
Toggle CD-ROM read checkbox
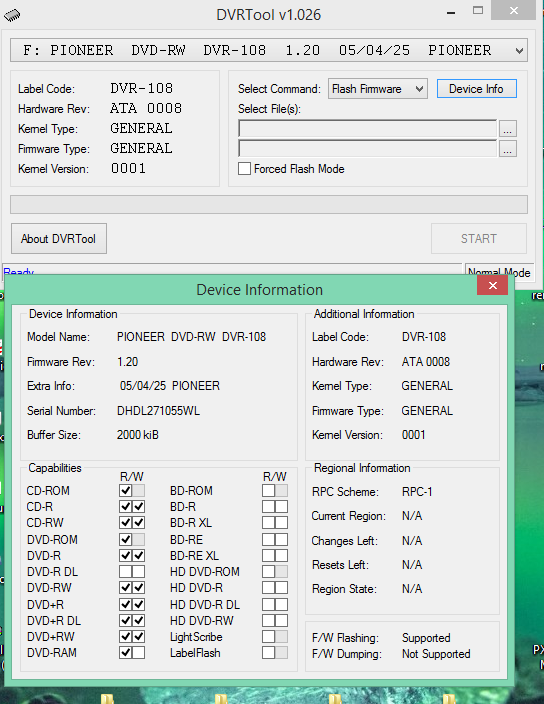pyautogui.click(x=126, y=490)
